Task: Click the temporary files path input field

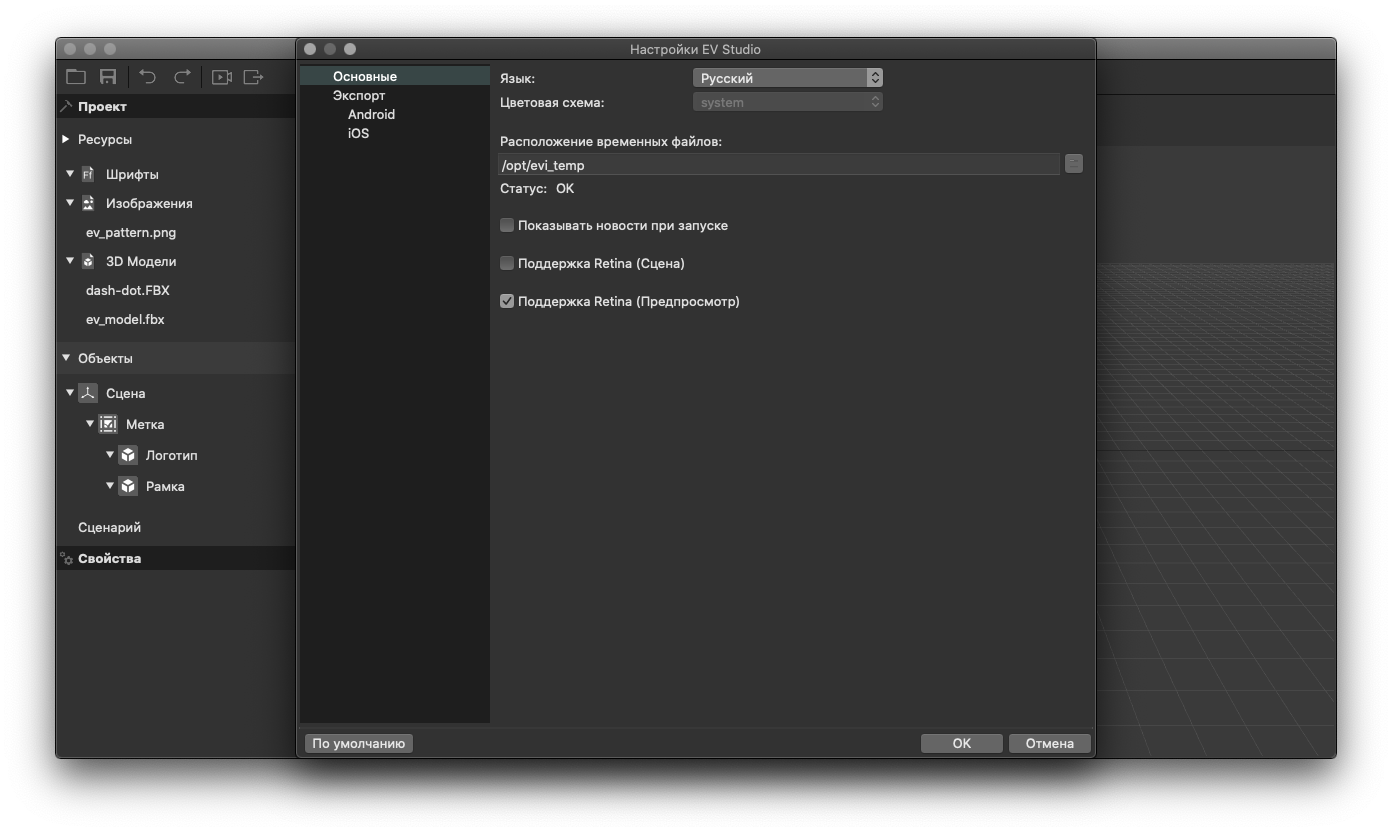Action: click(779, 165)
